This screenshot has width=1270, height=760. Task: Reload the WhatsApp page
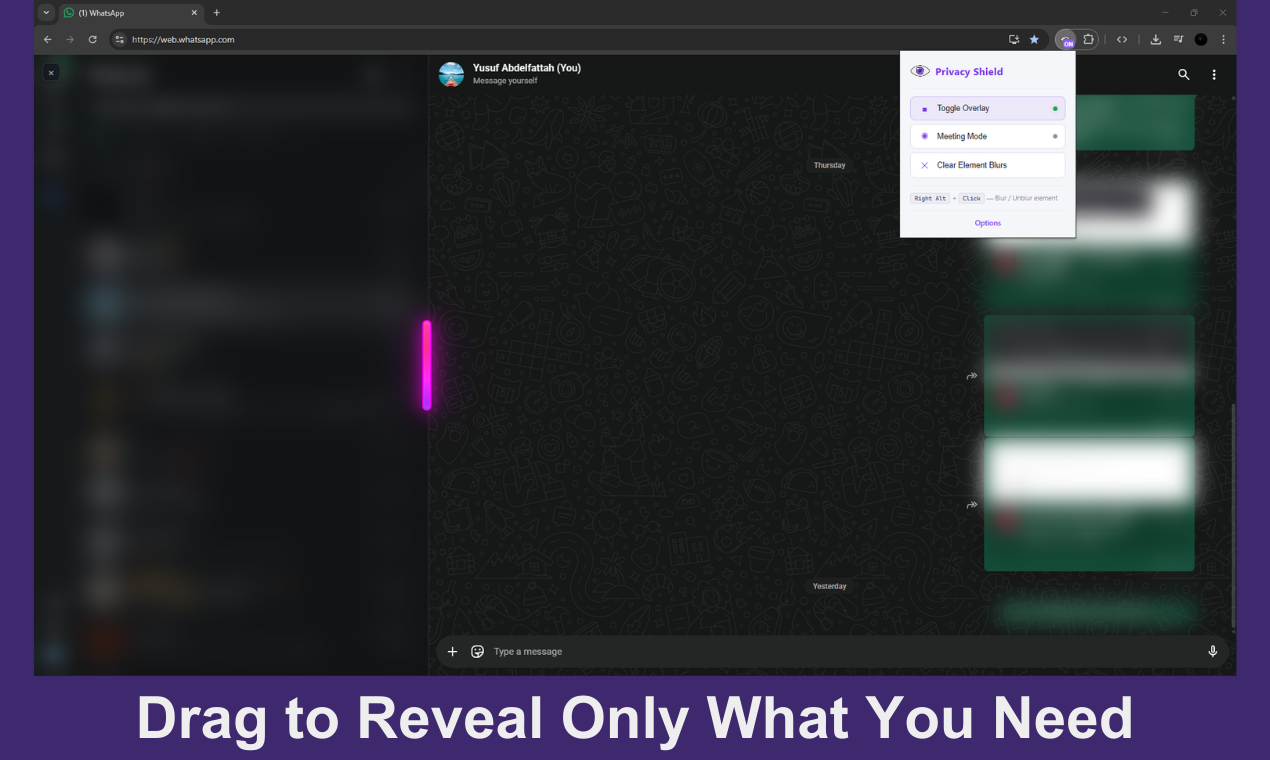click(93, 39)
